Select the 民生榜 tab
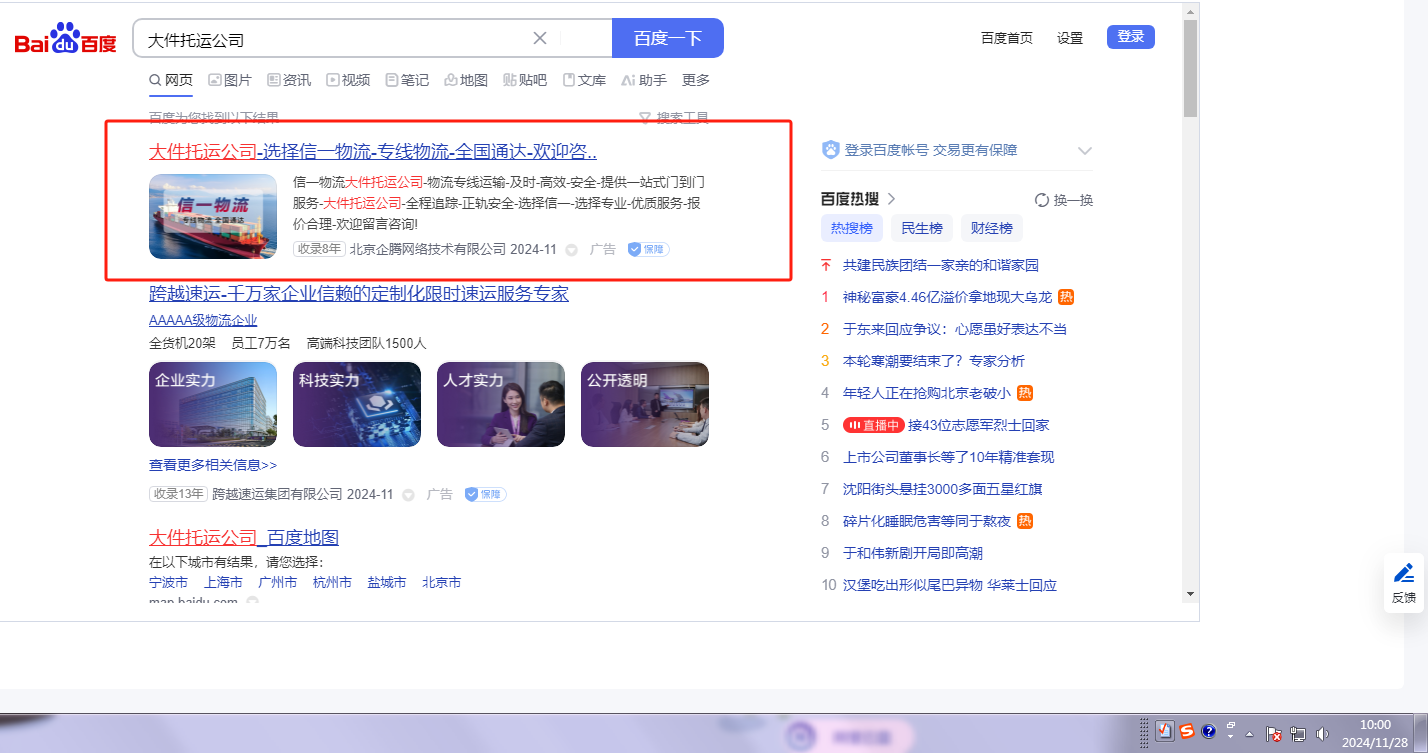 click(922, 228)
